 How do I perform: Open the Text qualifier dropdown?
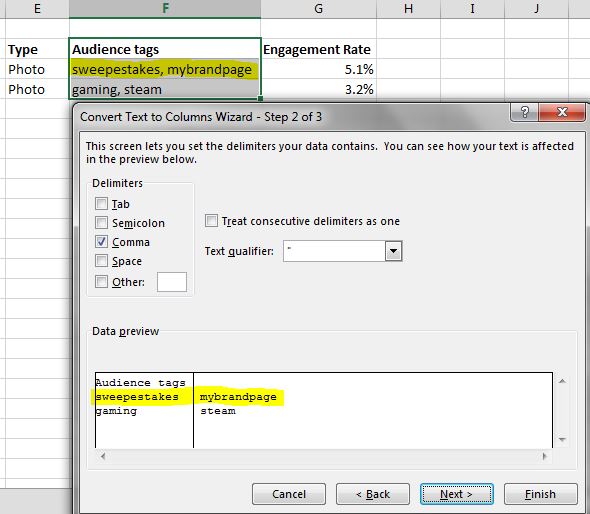click(x=394, y=251)
